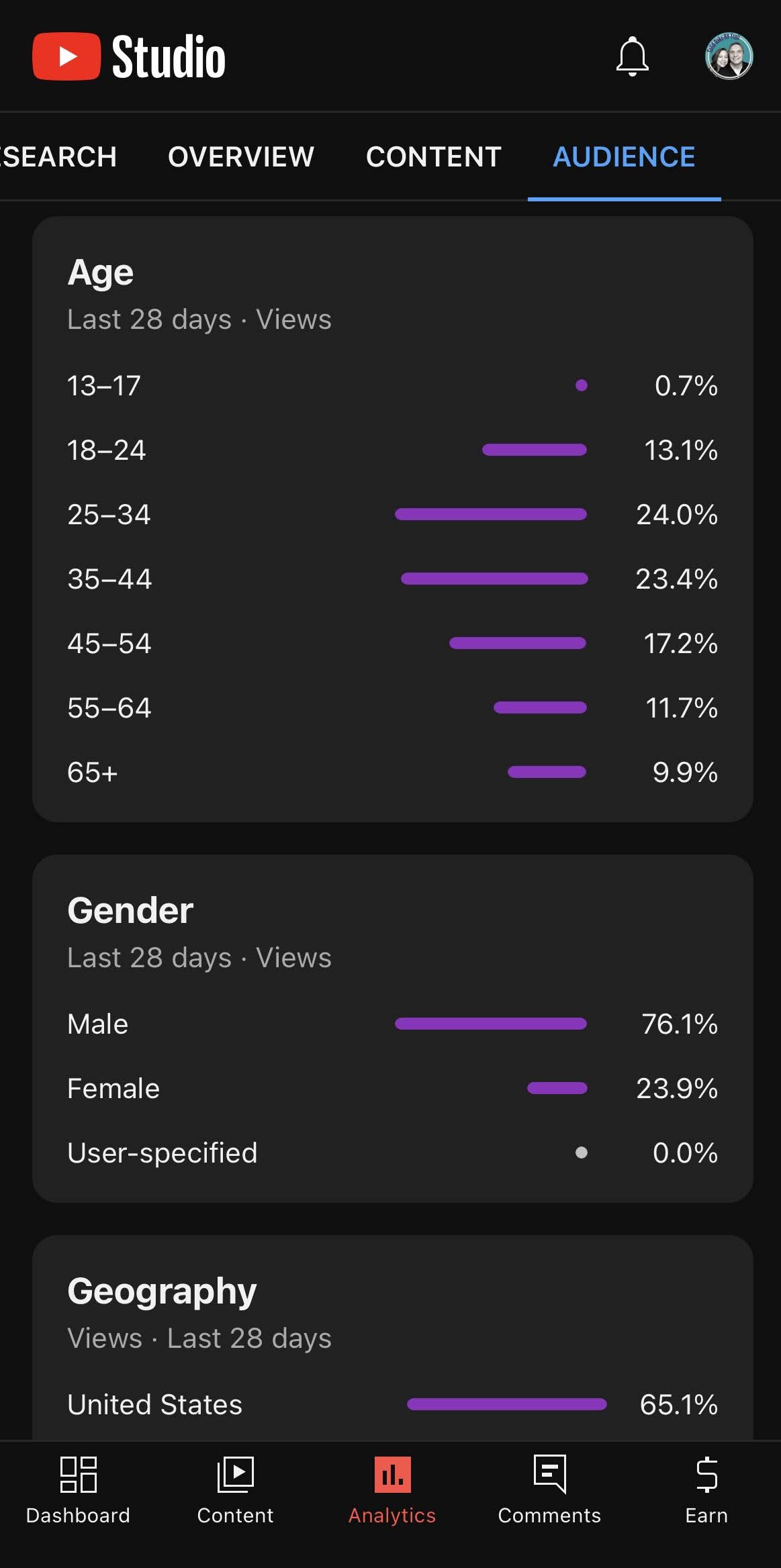Open the Earn dollar icon
Viewport: 781px width, 1568px height.
click(x=706, y=1475)
